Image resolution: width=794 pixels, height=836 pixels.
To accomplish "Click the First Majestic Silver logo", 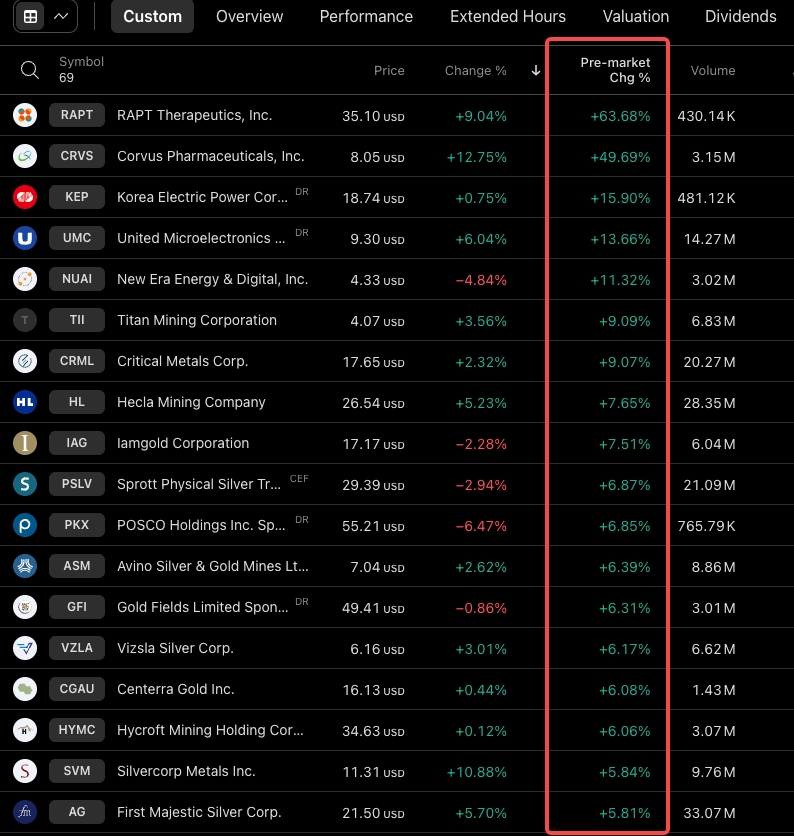I will tap(25, 811).
